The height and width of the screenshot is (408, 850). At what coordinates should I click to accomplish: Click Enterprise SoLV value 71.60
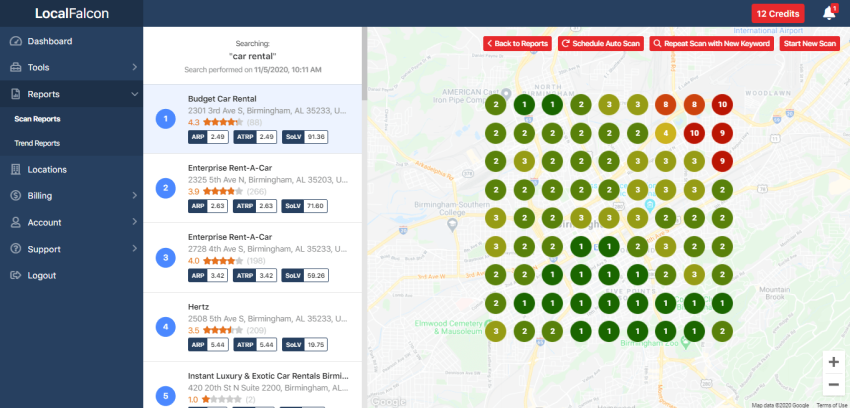(x=316, y=206)
